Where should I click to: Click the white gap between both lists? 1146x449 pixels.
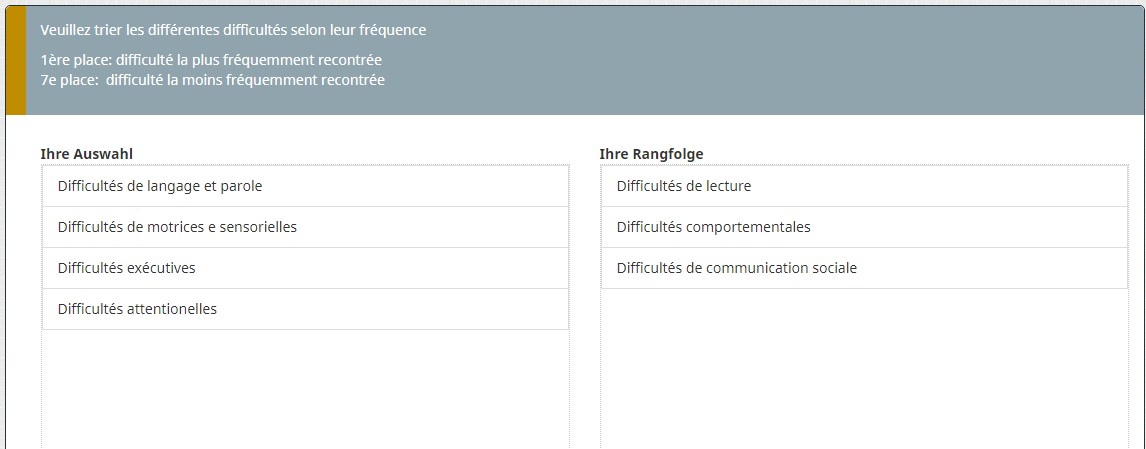coord(585,300)
